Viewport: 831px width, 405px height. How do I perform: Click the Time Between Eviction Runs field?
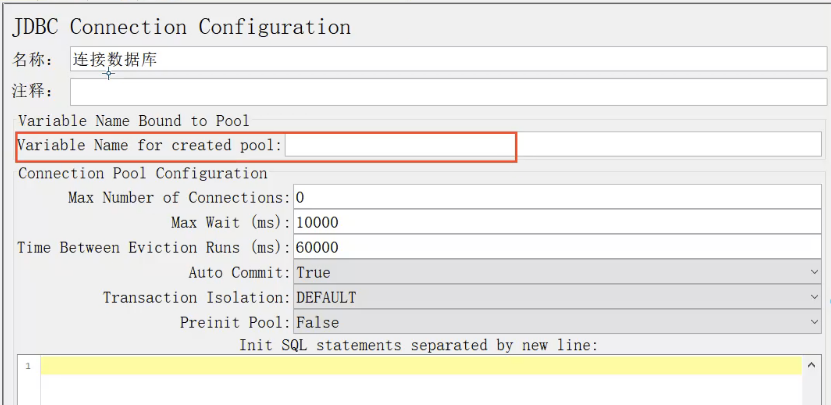pyautogui.click(x=556, y=247)
